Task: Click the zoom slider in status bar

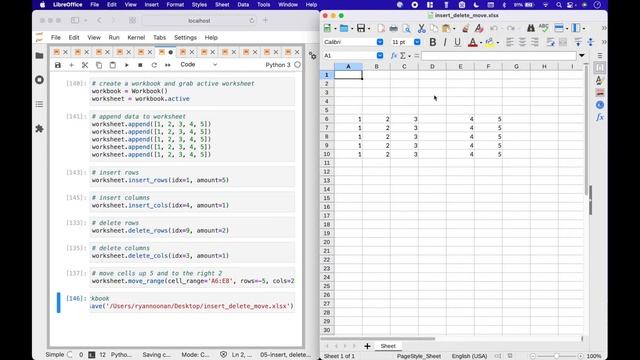Action: (x=556, y=356)
